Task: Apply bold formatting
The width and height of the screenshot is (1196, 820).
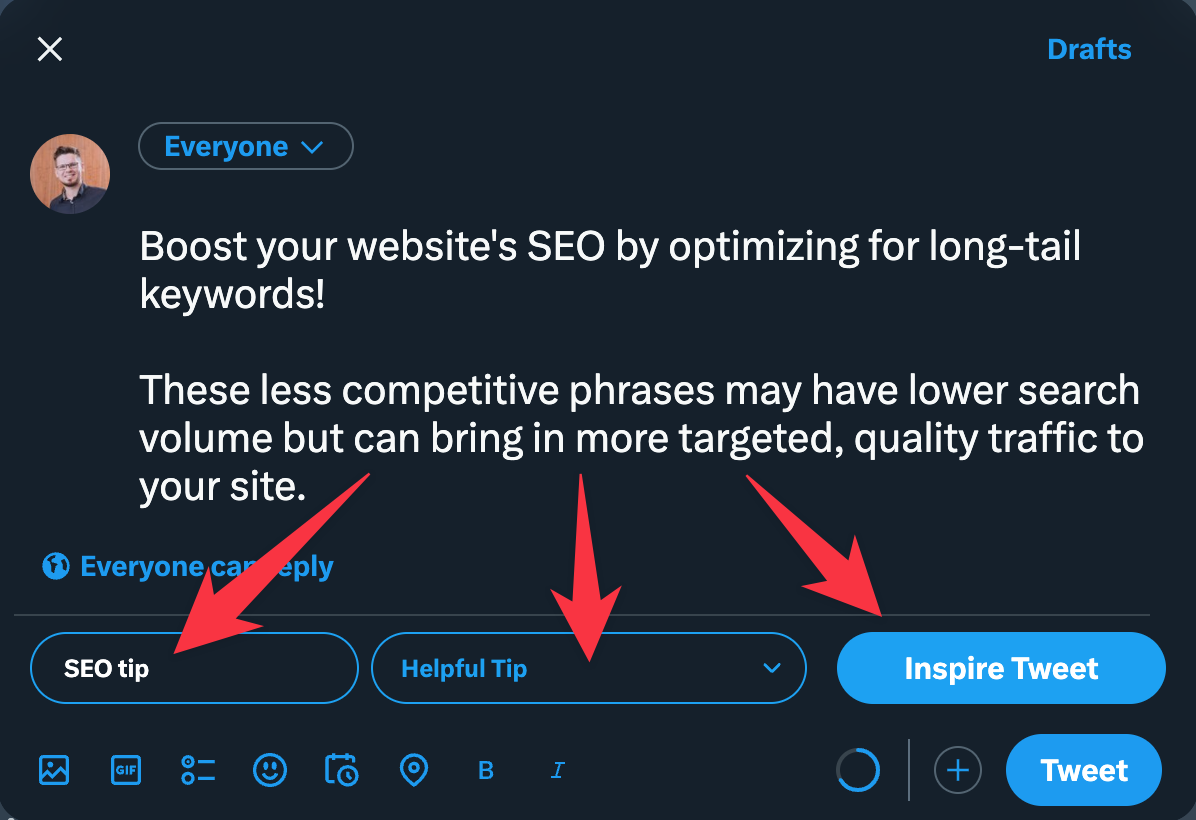Action: [485, 770]
